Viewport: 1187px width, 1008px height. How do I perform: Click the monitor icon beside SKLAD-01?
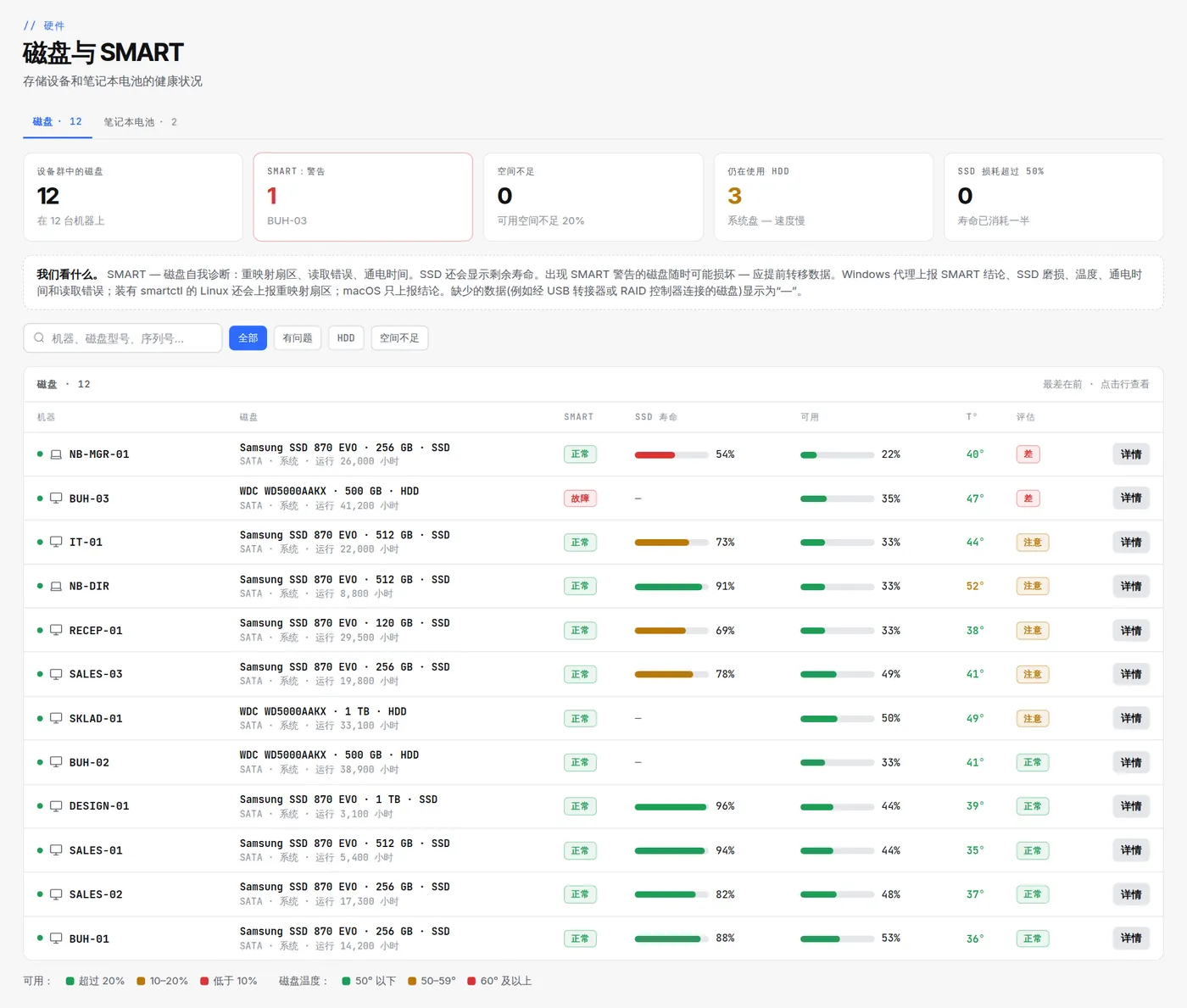pos(56,718)
